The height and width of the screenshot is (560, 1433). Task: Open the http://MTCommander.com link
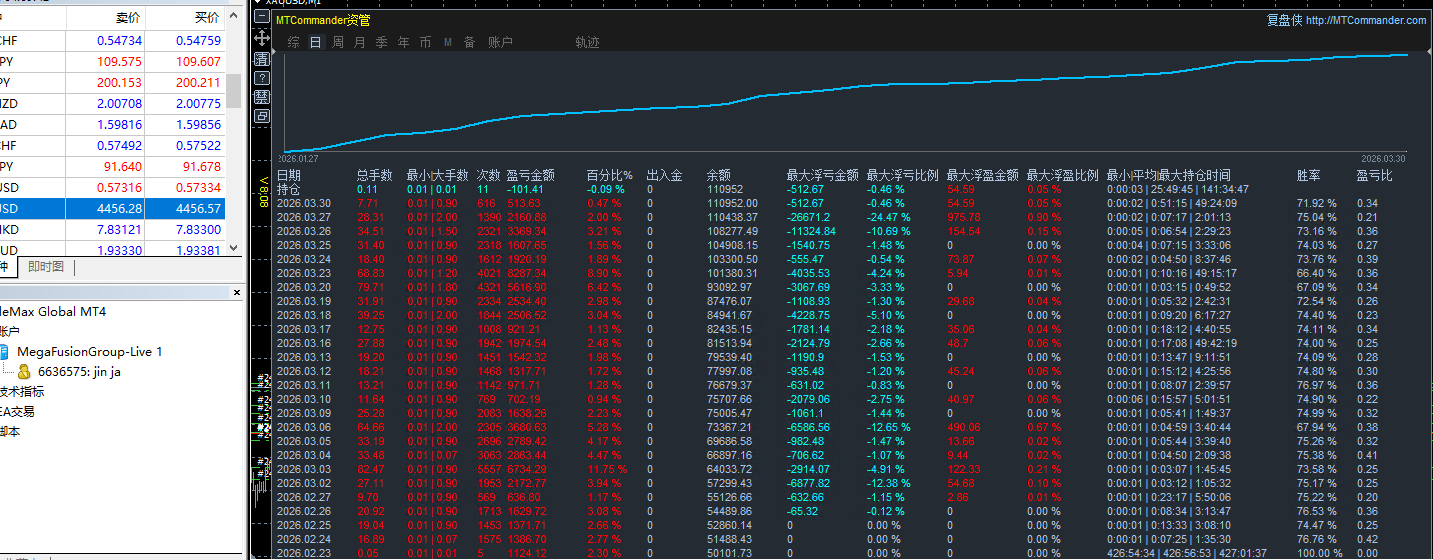(1366, 20)
